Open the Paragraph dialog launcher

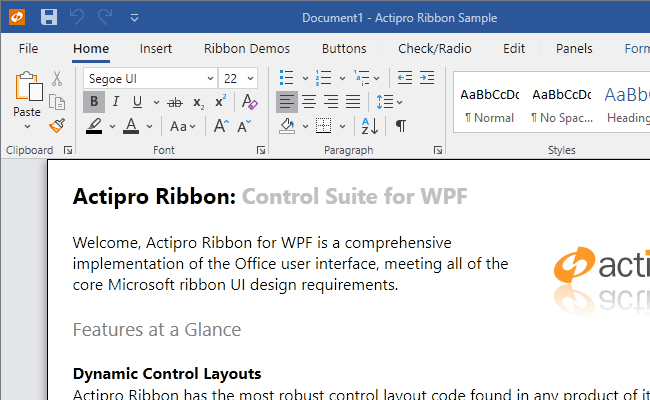coord(438,150)
